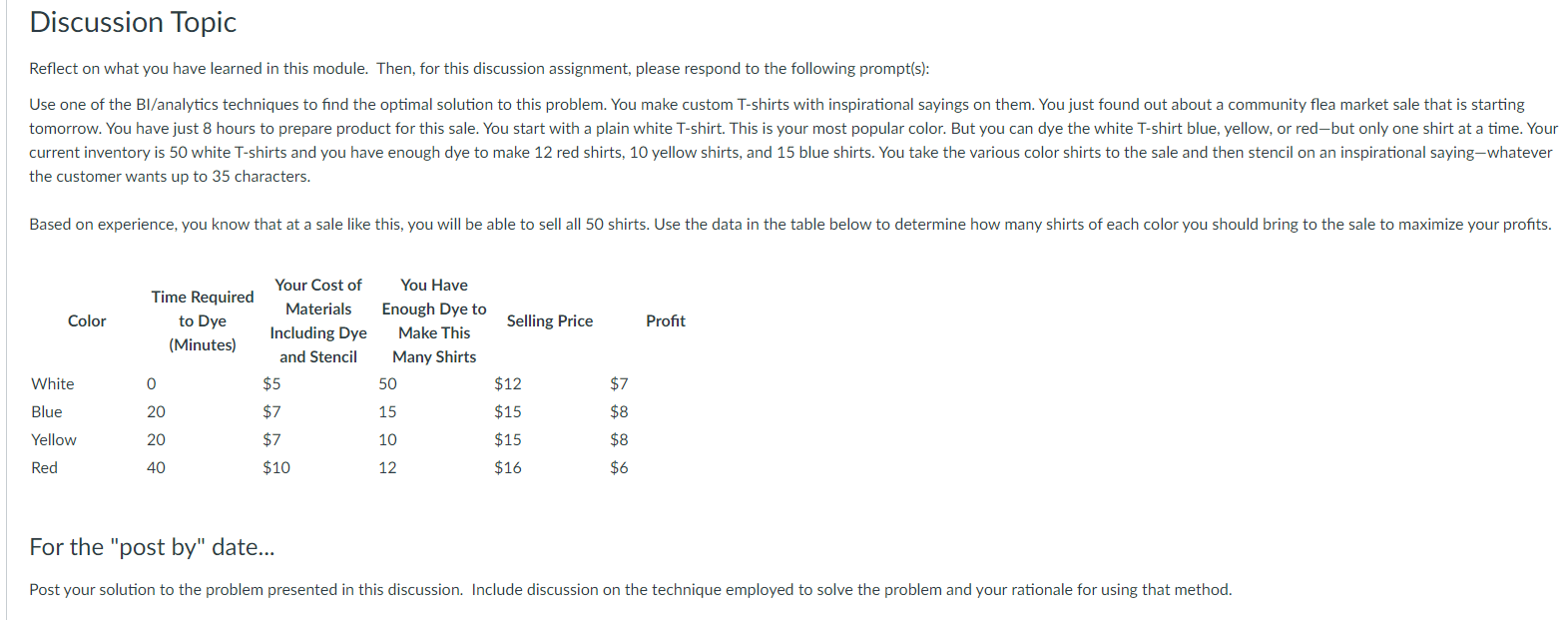Click the White shirt $12 price cell
This screenshot has height=620, width=1568.
pos(508,383)
